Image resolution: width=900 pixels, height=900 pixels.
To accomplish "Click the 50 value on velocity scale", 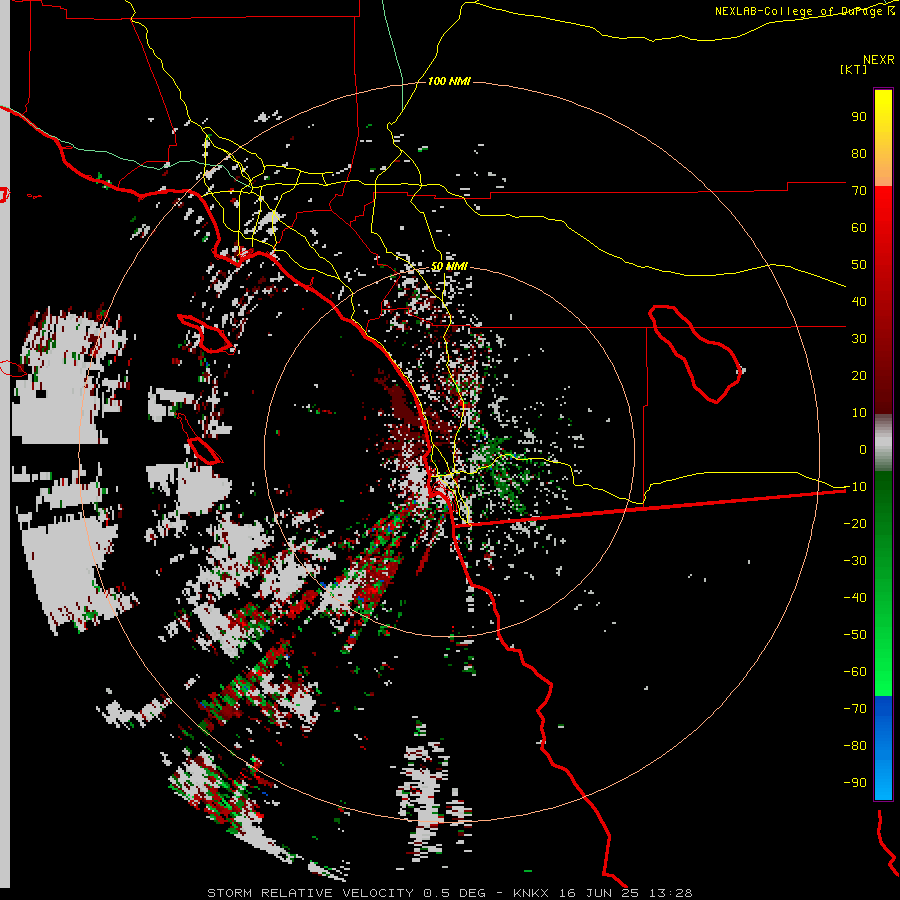I will 859,265.
